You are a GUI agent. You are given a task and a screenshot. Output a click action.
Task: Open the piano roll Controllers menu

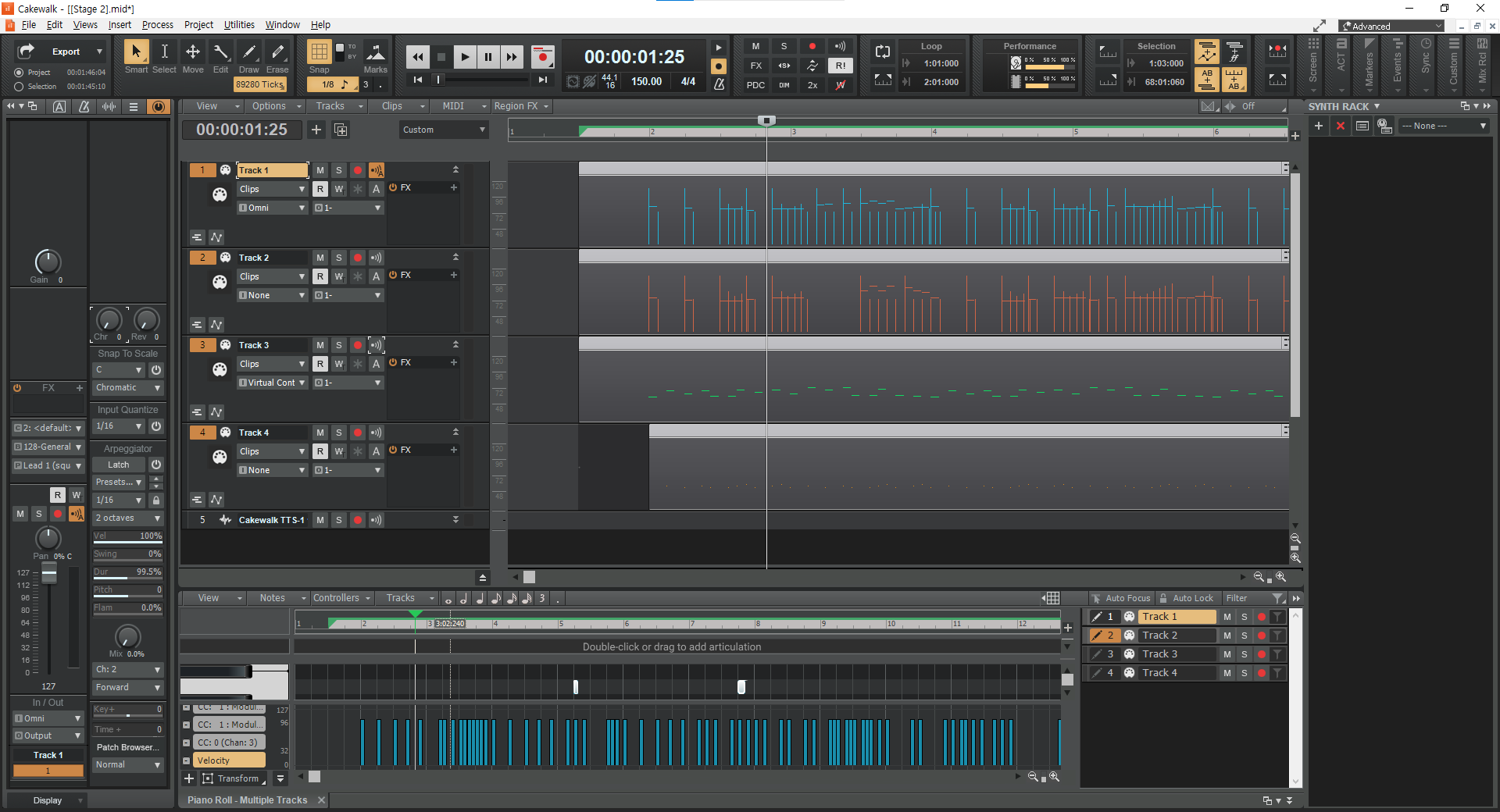(341, 598)
